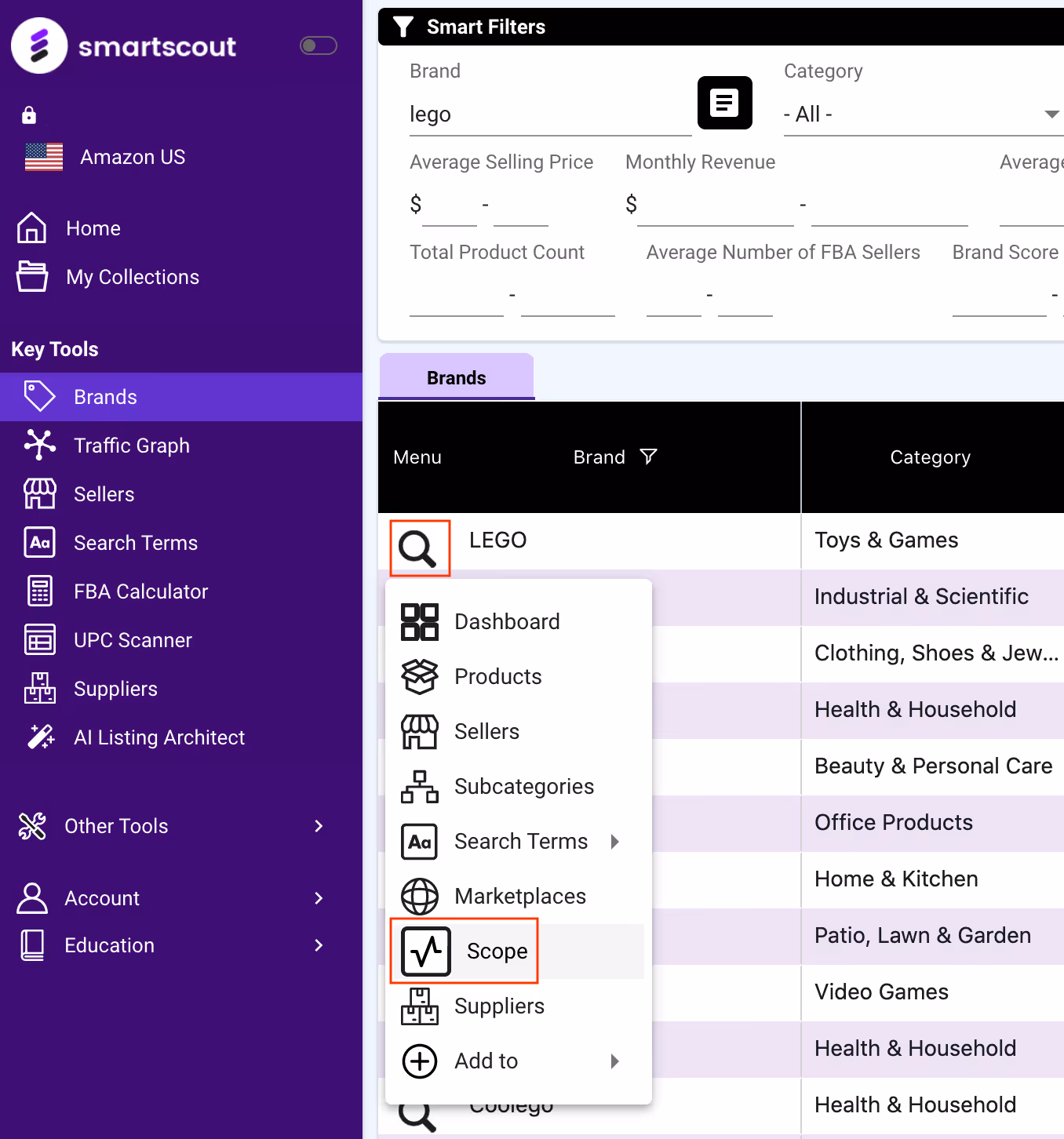Open AI Listing Architect wand icon

pyautogui.click(x=41, y=737)
